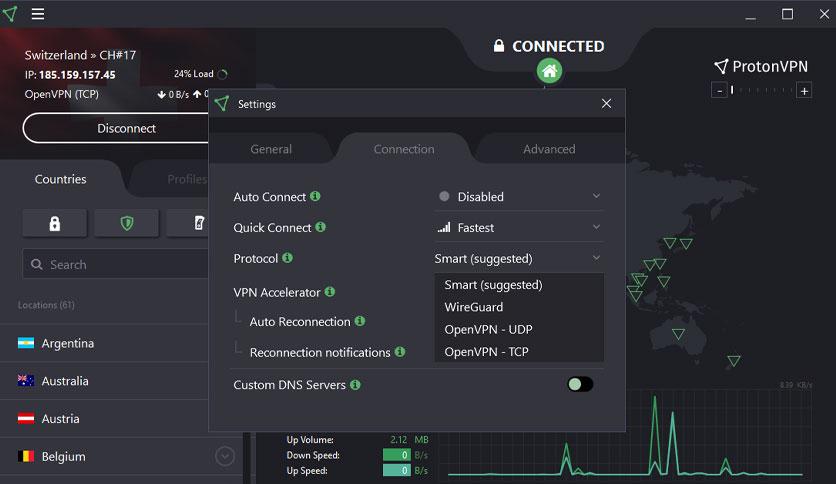Open the Quick Connect Fastest dropdown
Viewport: 836px width, 484px height.
click(519, 228)
